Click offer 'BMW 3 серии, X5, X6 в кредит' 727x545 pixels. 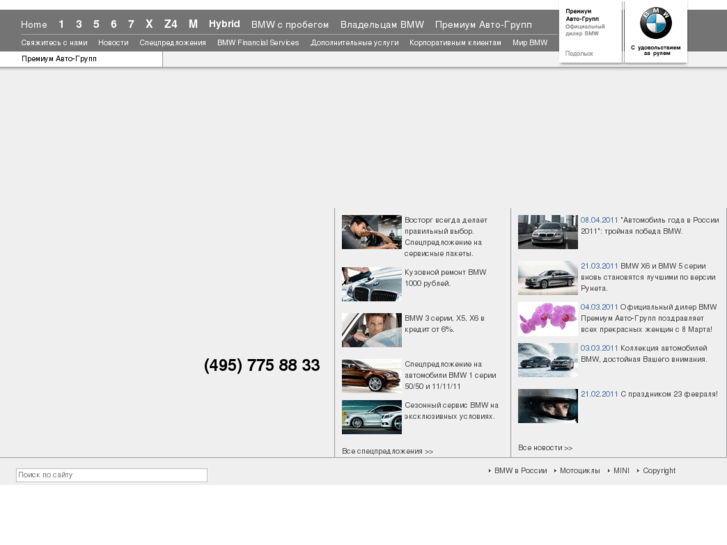pos(444,324)
